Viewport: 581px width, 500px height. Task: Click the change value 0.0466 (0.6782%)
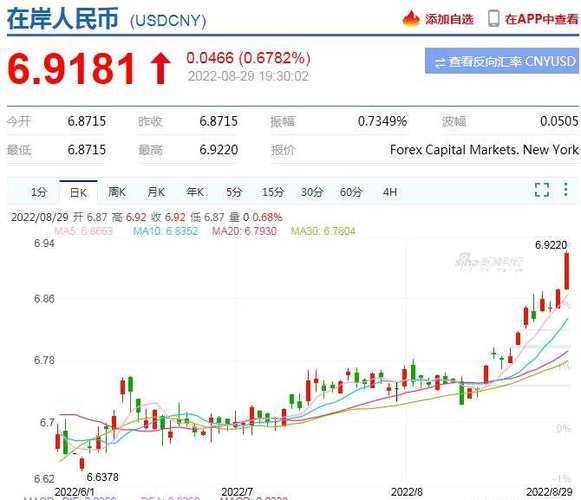248,58
